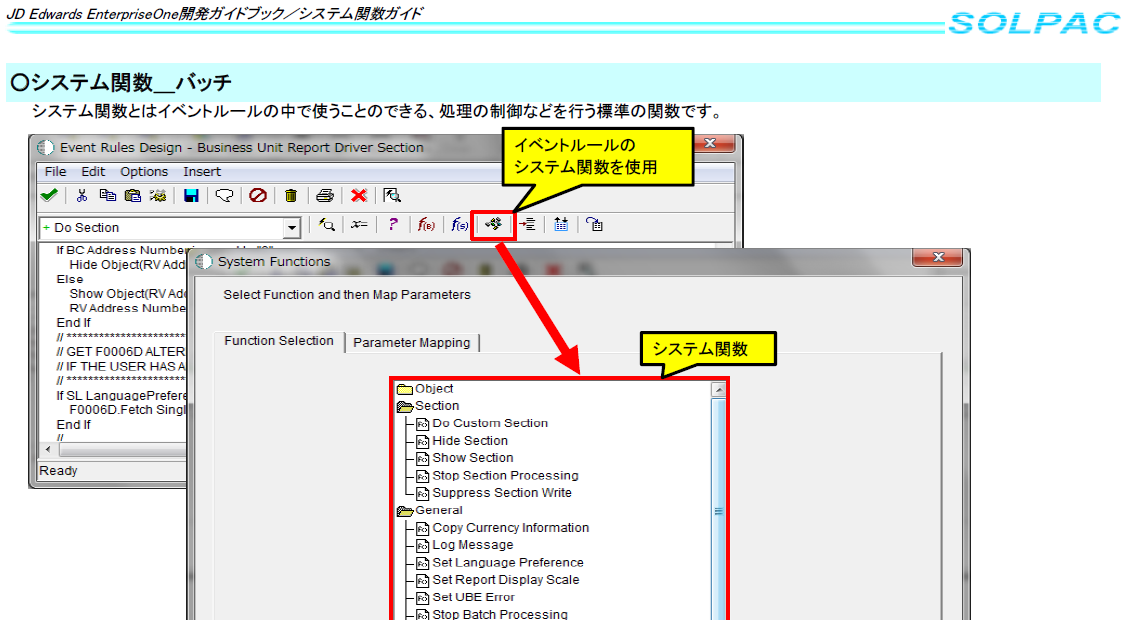Screen dimensions: 1127x620
Task: Click the event search icon beside dropdown
Action: click(327, 225)
